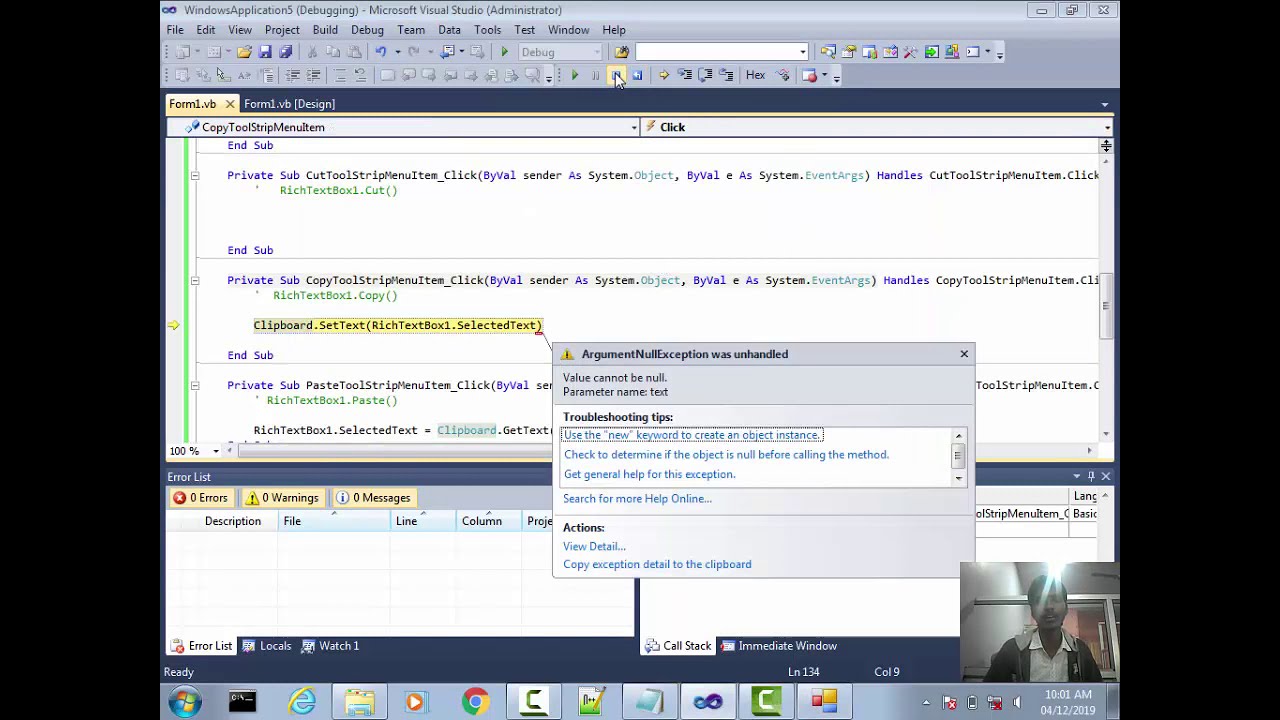
Task: Open the Debug menu
Action: 367,30
